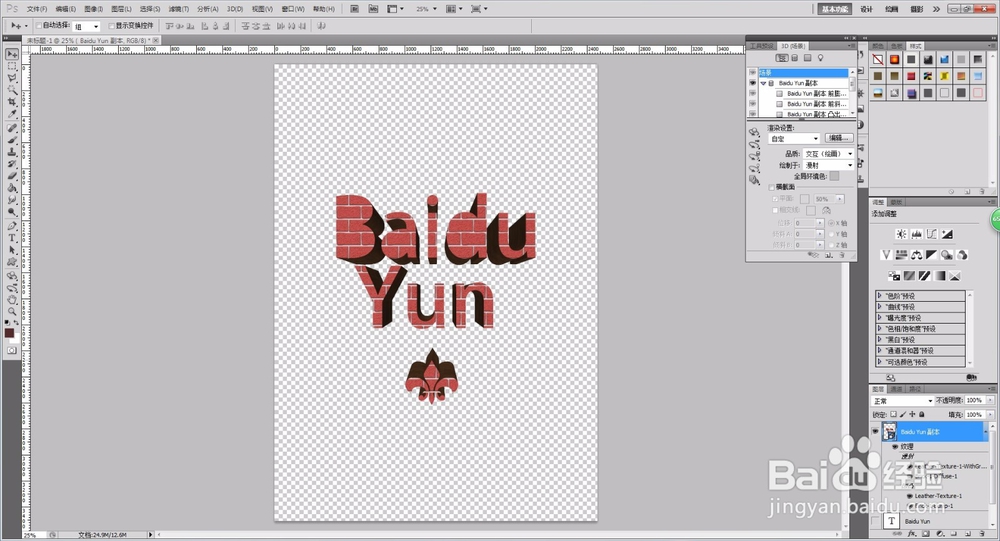Select the Eyedropper tool
The height and width of the screenshot is (541, 1000).
coord(11,115)
